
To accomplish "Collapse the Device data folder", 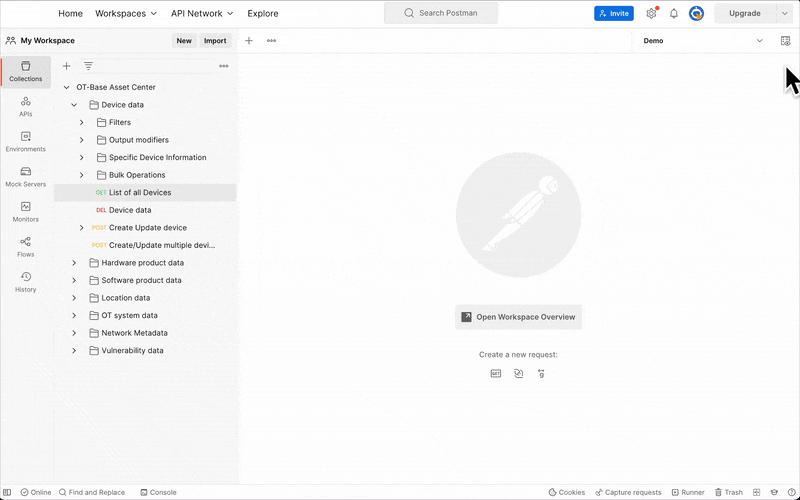I will click(x=74, y=105).
